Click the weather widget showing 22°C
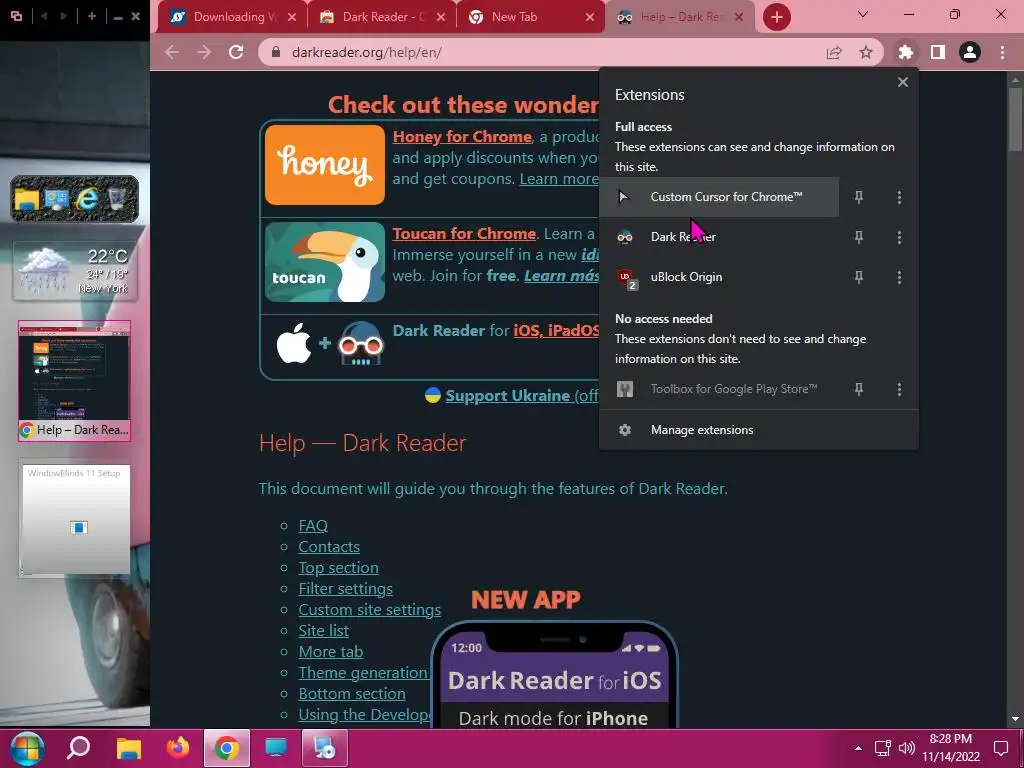 tap(75, 271)
